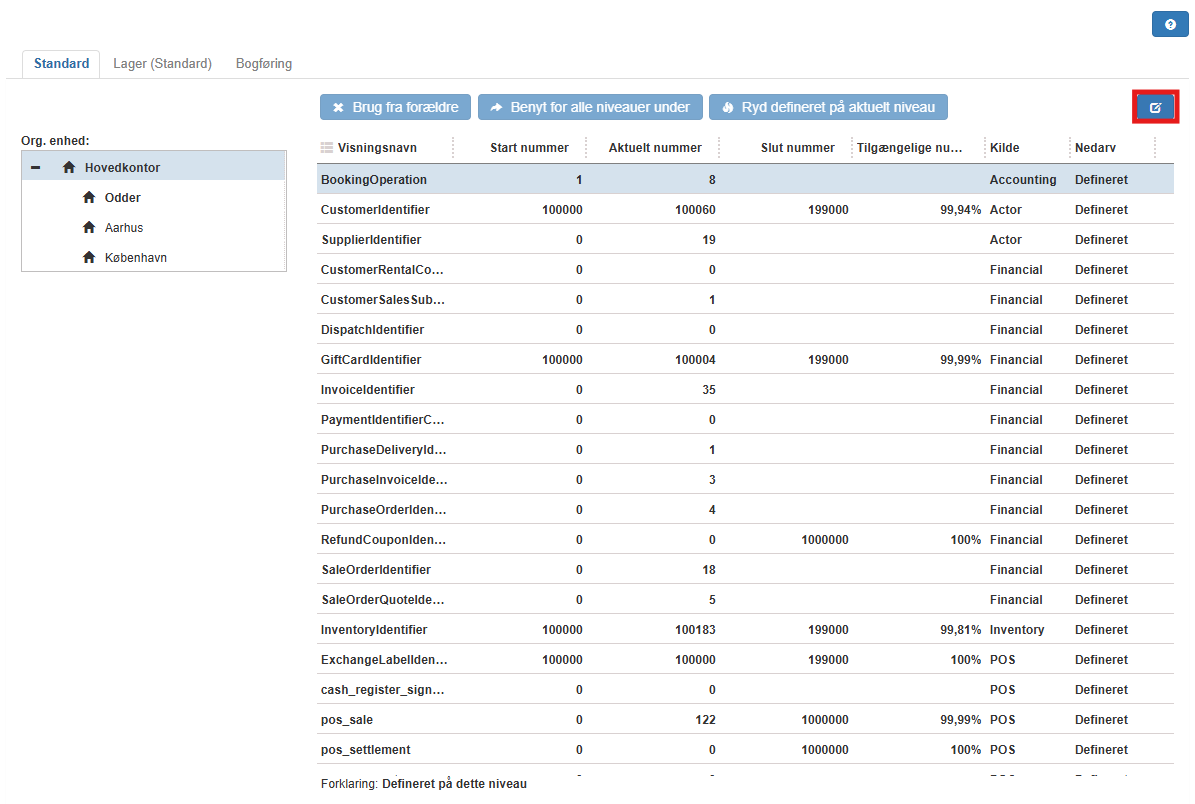Image resolution: width=1195 pixels, height=804 pixels.
Task: Select the InvoiceIdentifier row
Action: pos(745,389)
